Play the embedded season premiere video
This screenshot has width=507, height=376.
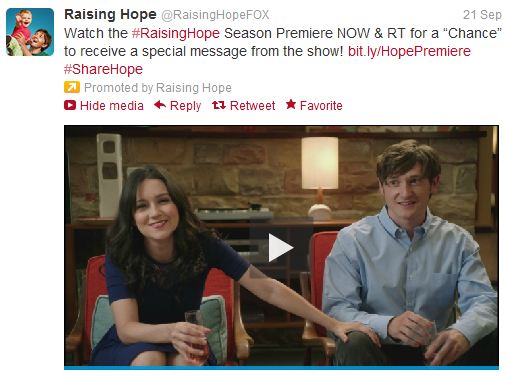pyautogui.click(x=281, y=247)
